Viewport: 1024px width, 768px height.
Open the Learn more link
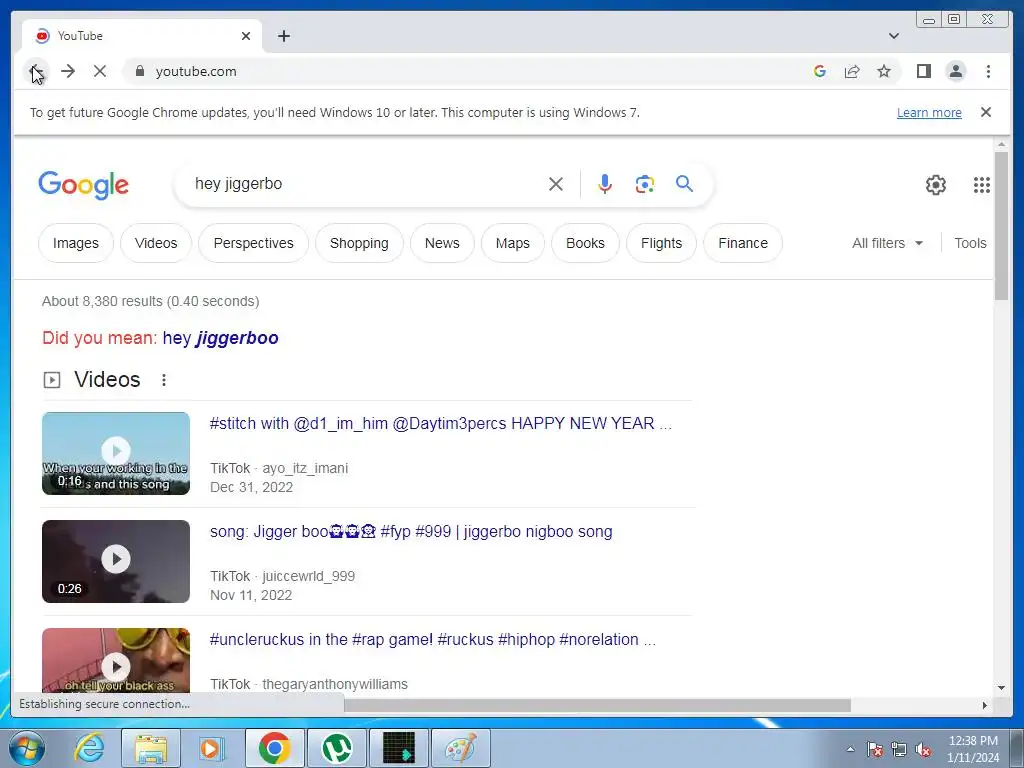point(929,112)
